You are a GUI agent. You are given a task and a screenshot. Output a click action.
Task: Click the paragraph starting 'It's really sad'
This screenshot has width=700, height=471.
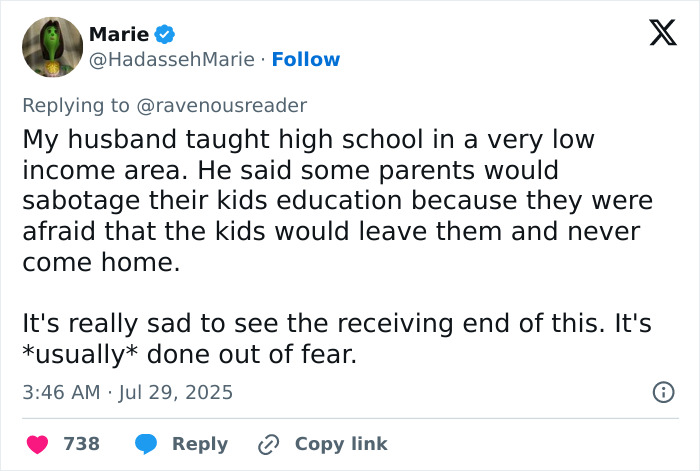[337, 339]
